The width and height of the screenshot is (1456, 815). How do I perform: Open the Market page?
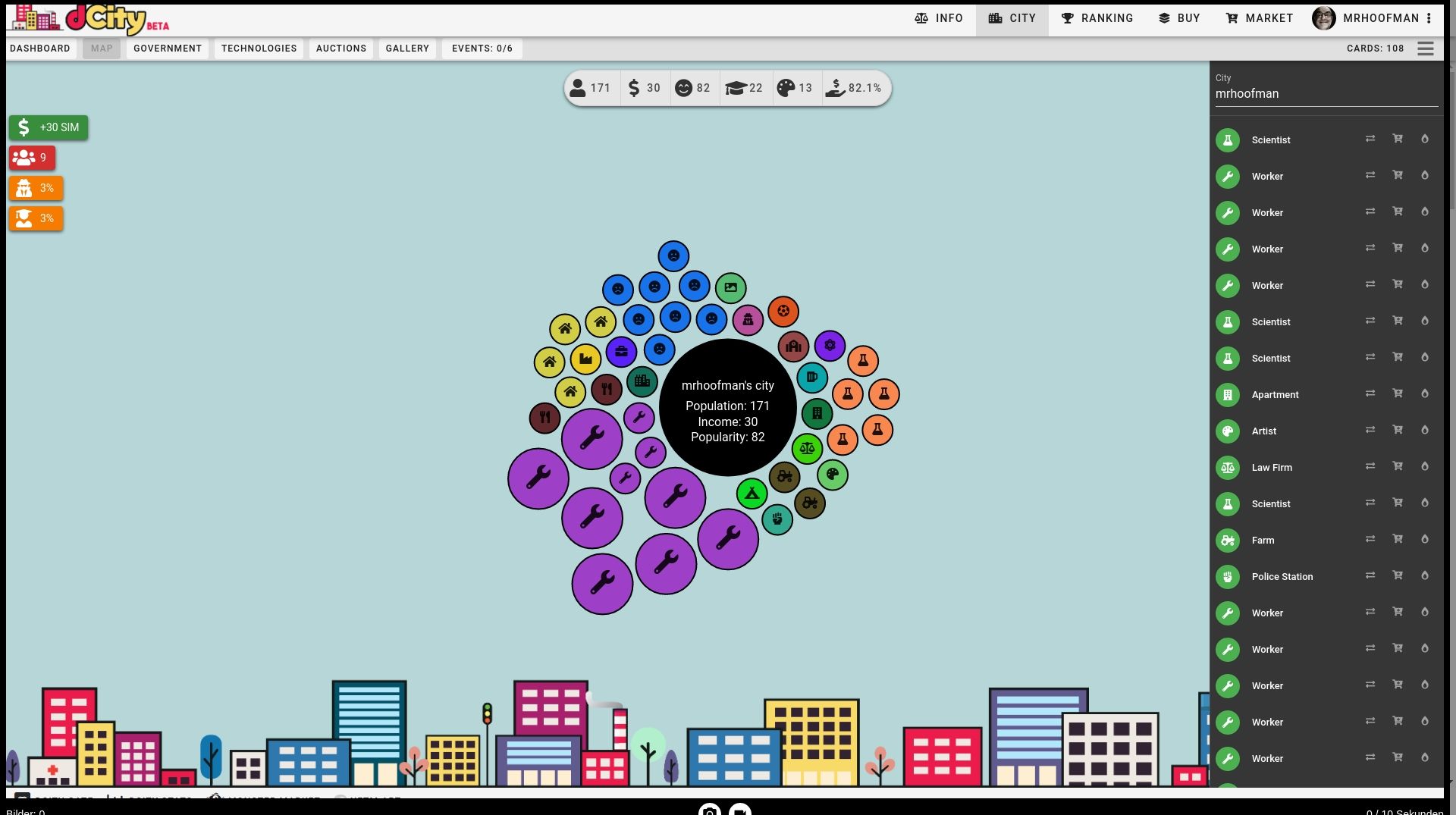click(x=1259, y=18)
